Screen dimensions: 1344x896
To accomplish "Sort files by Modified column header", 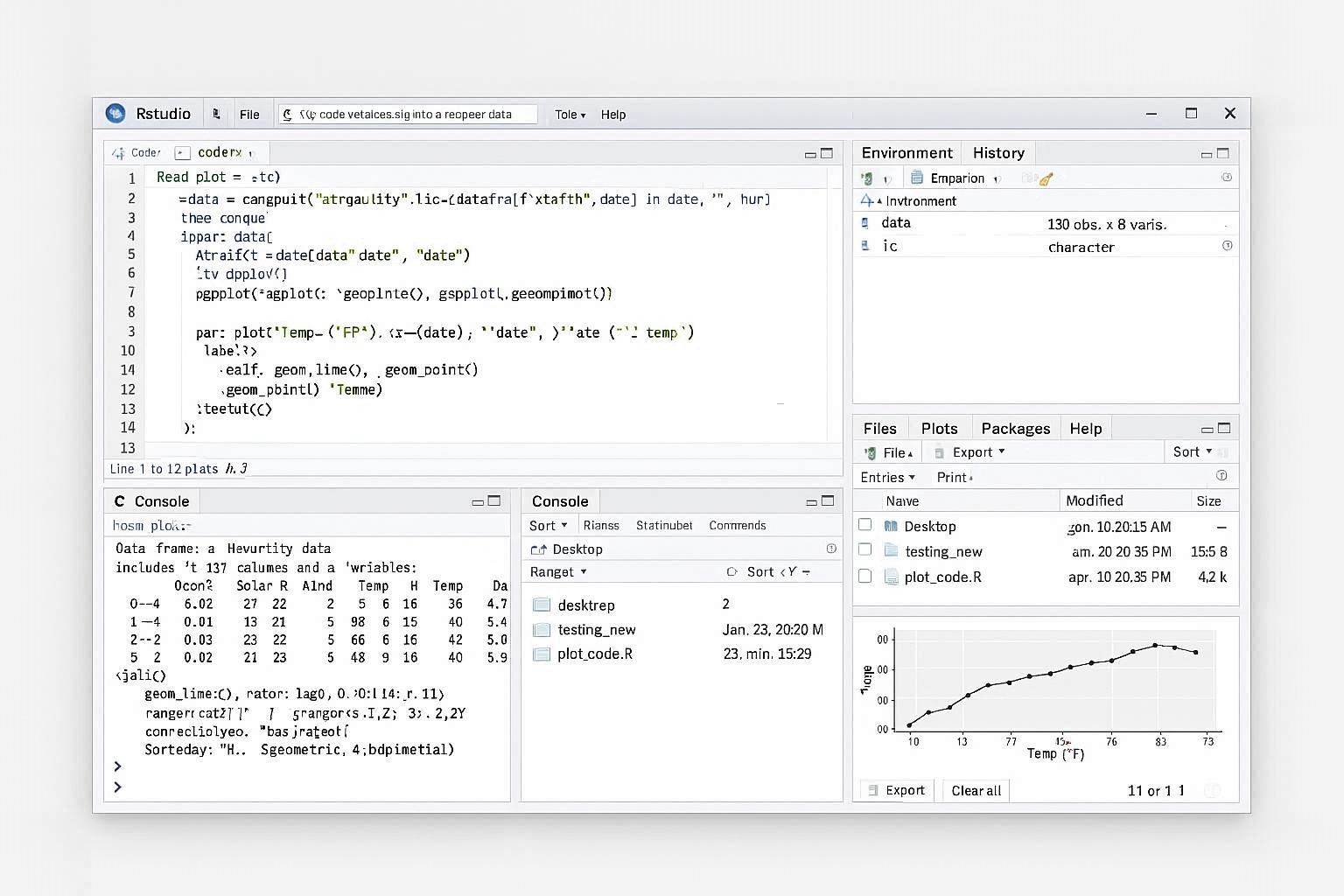I will (1095, 500).
